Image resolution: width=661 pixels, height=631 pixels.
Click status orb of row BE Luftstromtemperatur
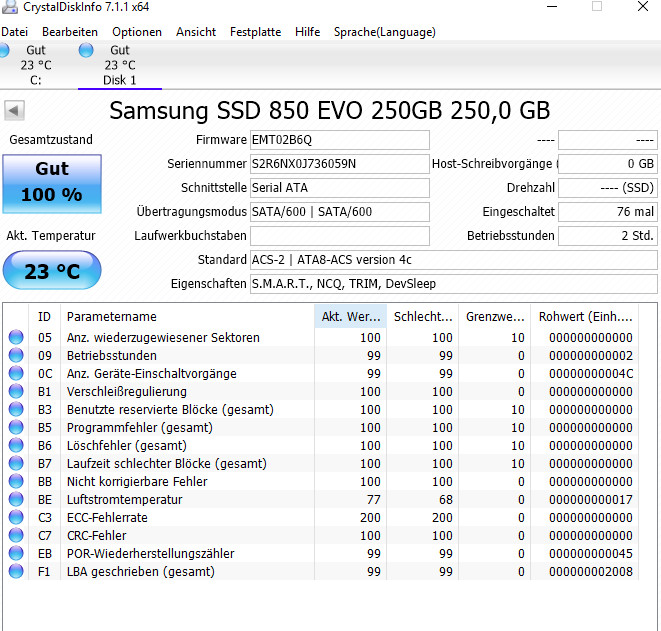pyautogui.click(x=16, y=499)
